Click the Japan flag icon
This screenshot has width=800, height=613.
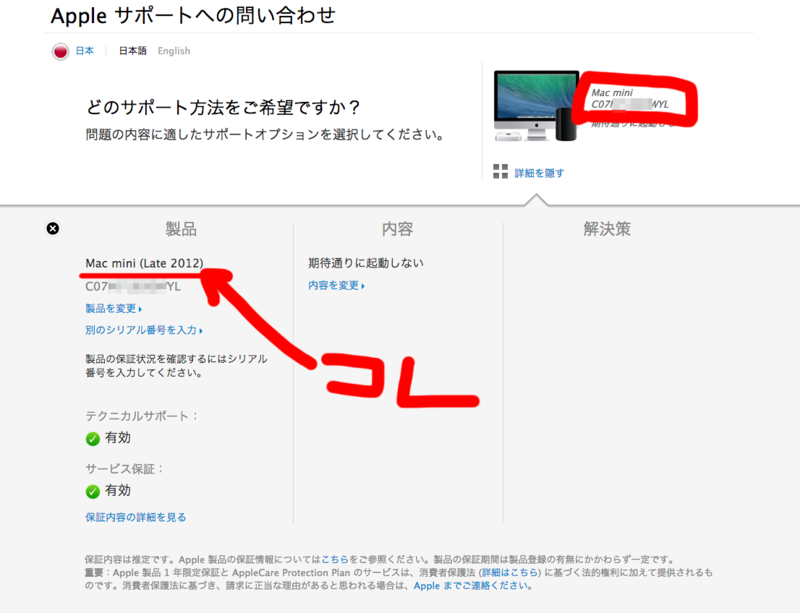(x=60, y=52)
